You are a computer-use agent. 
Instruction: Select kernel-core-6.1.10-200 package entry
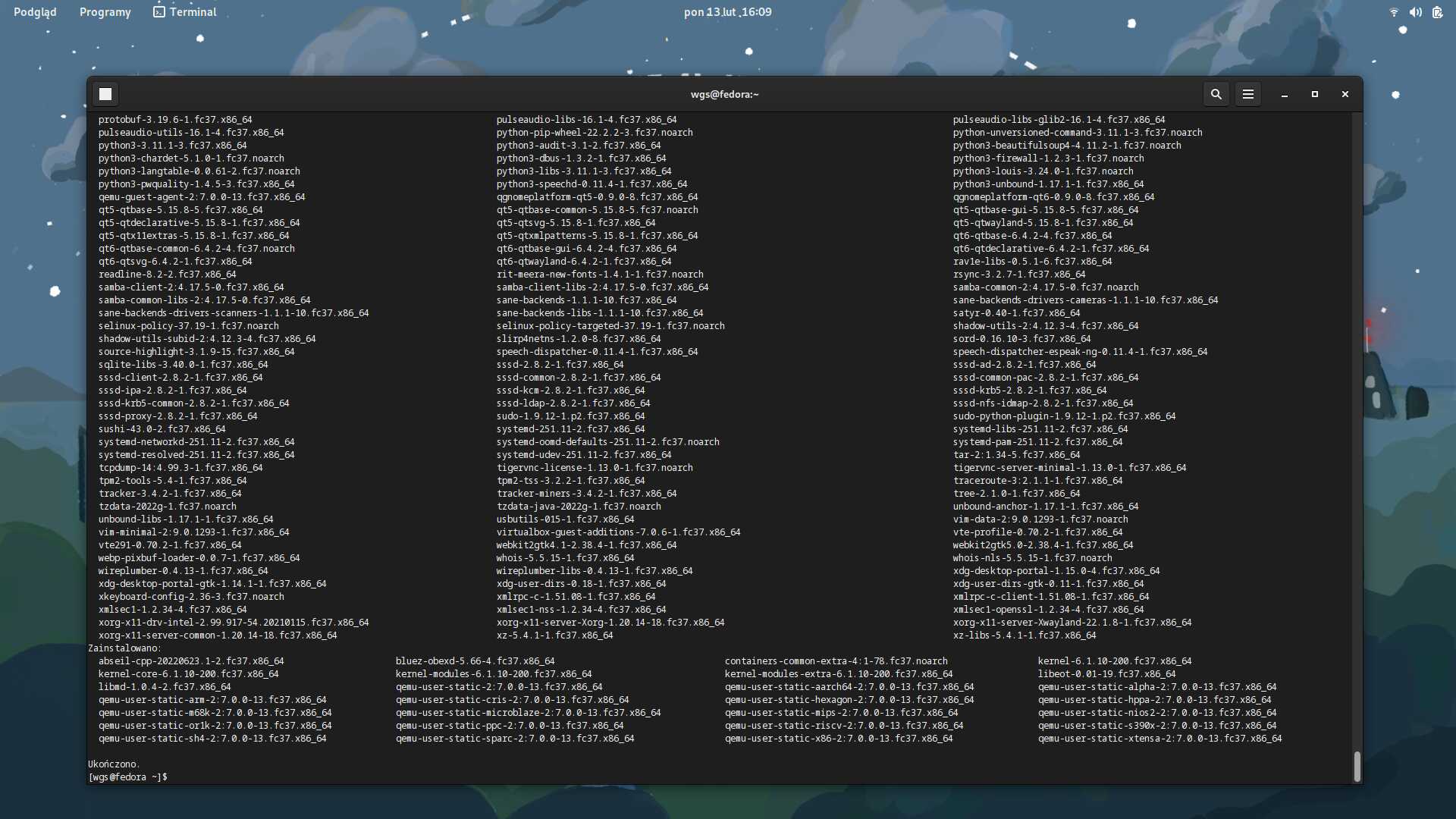coord(189,674)
